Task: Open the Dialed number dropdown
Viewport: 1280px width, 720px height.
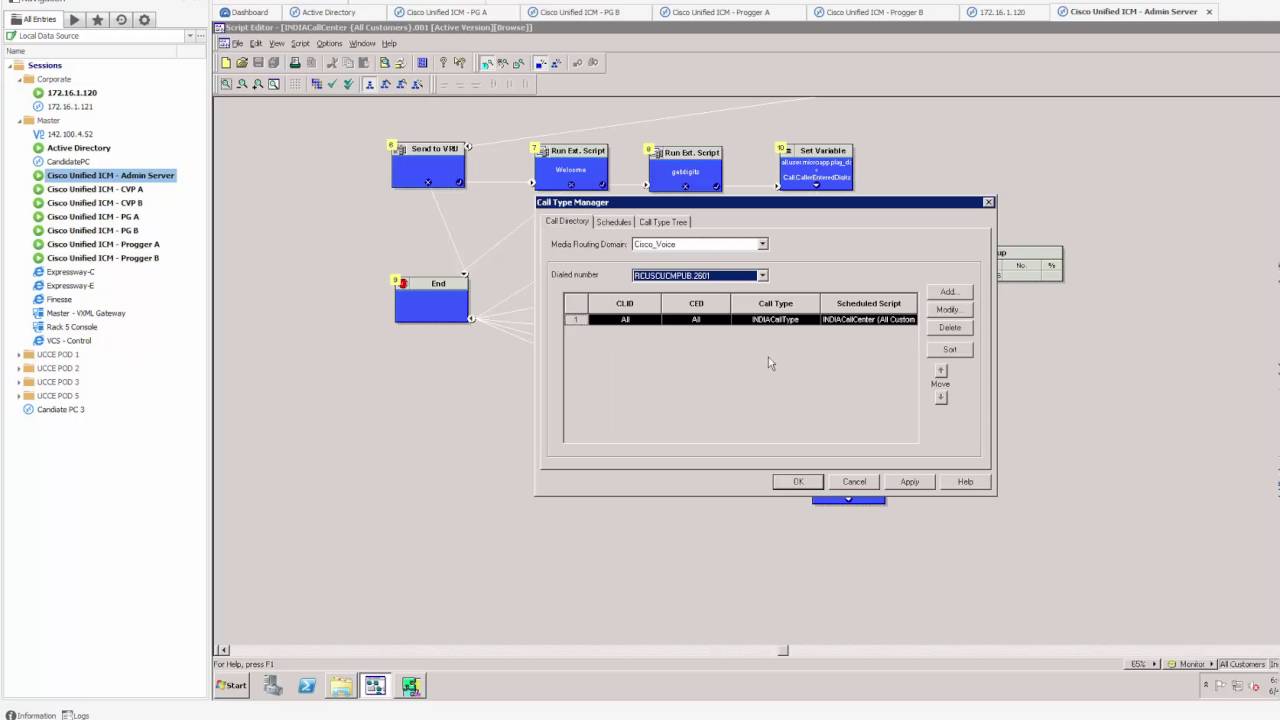Action: (762, 276)
